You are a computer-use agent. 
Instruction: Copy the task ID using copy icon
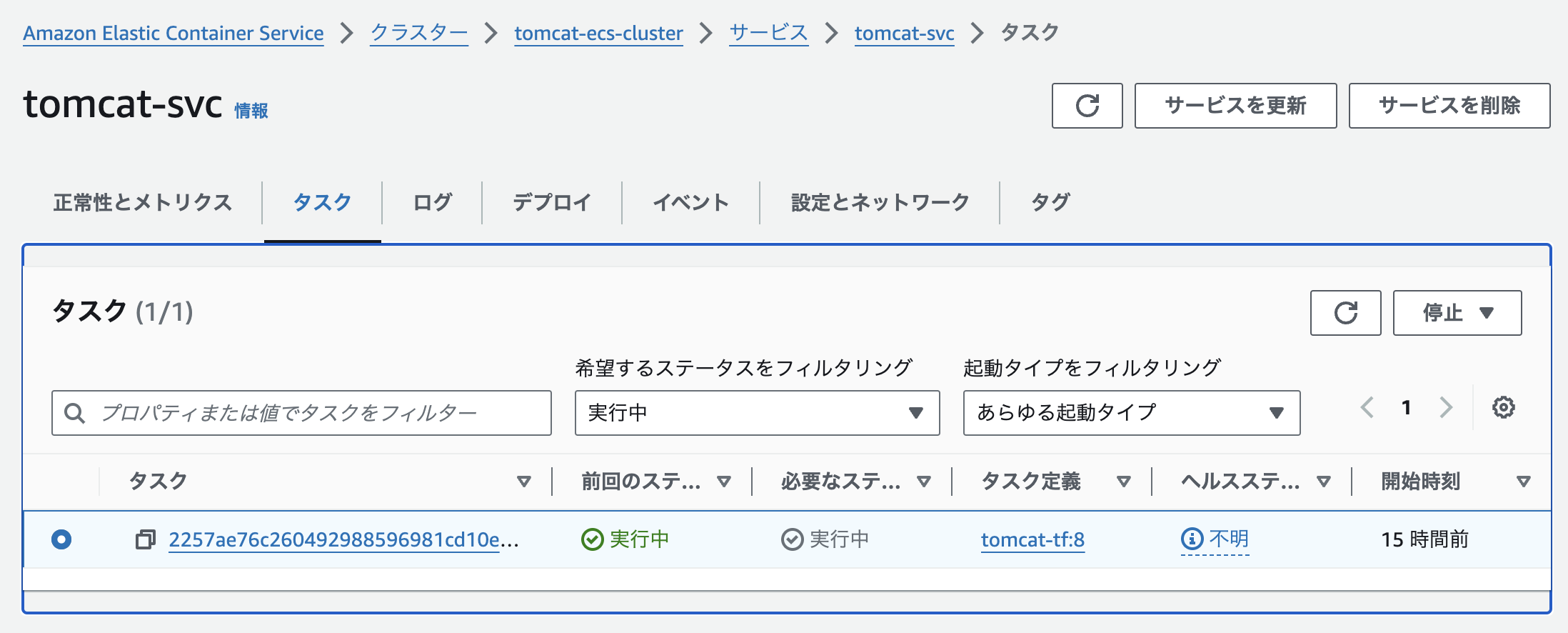[146, 539]
